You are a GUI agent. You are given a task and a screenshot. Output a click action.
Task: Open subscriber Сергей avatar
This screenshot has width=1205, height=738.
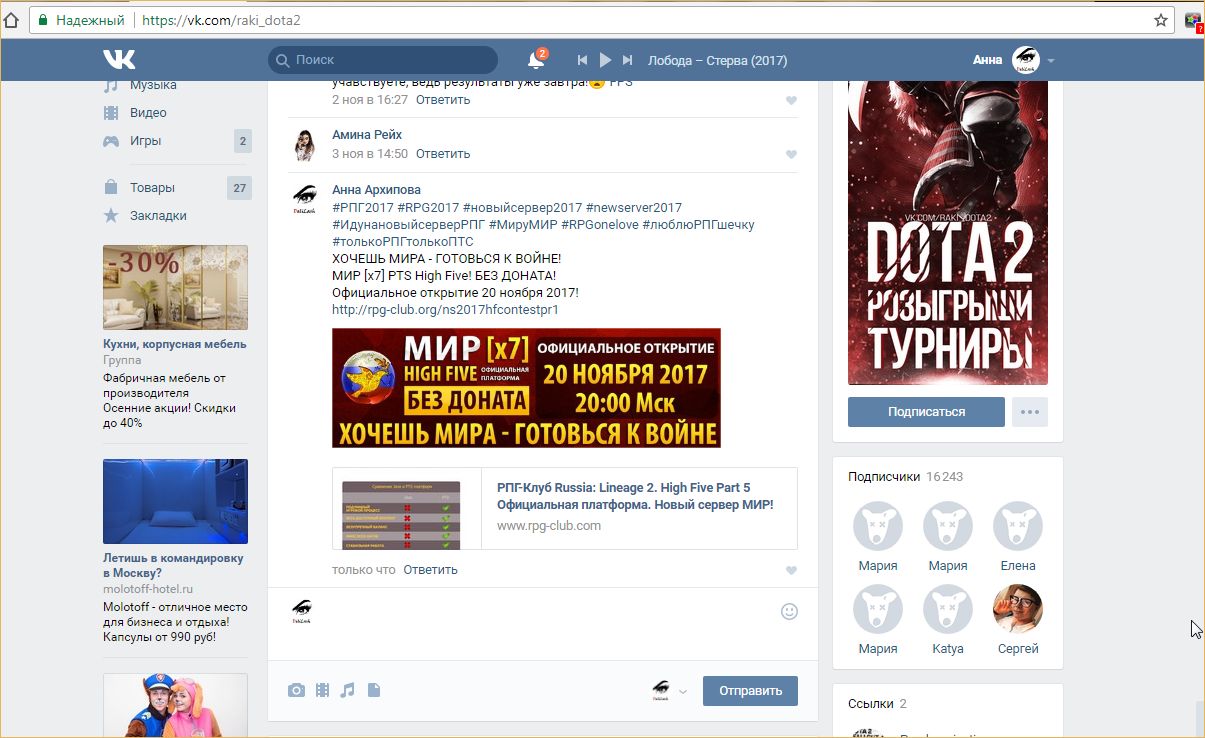[1018, 609]
